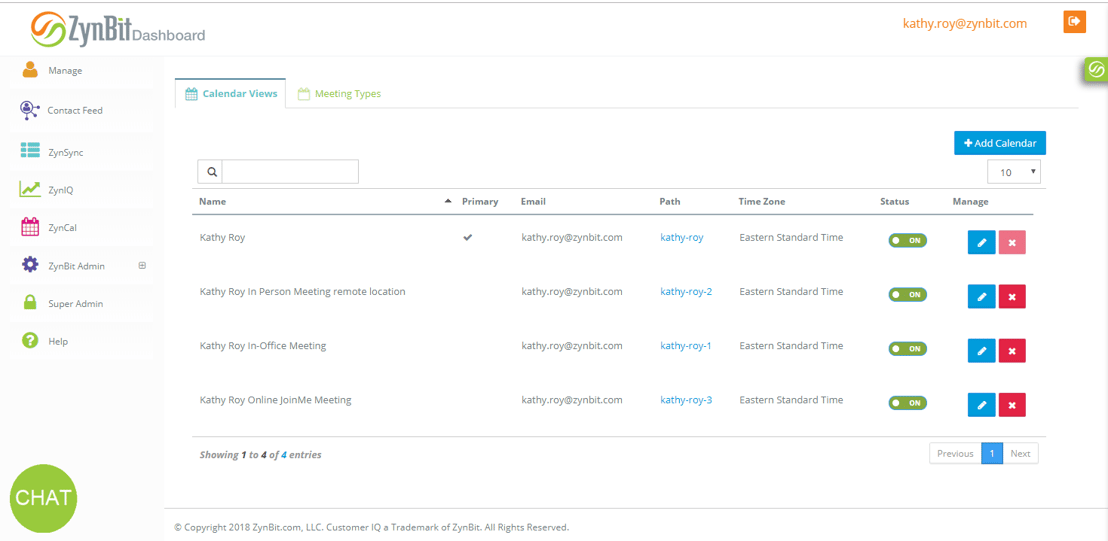Image resolution: width=1108 pixels, height=541 pixels.
Task: Open the entries-per-page dropdown showing 10
Action: tap(1014, 172)
